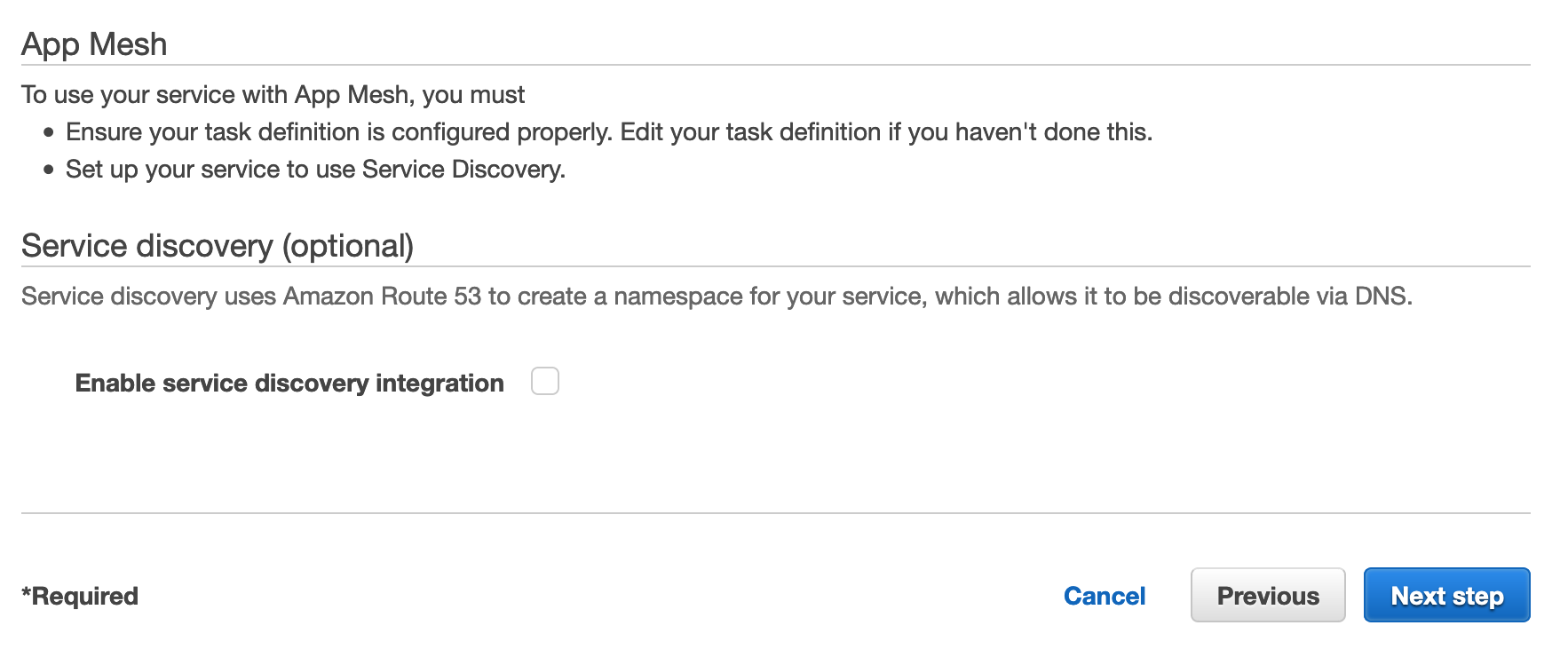The height and width of the screenshot is (665, 1568).
Task: Click the App Mesh intro sentence
Action: tap(273, 94)
